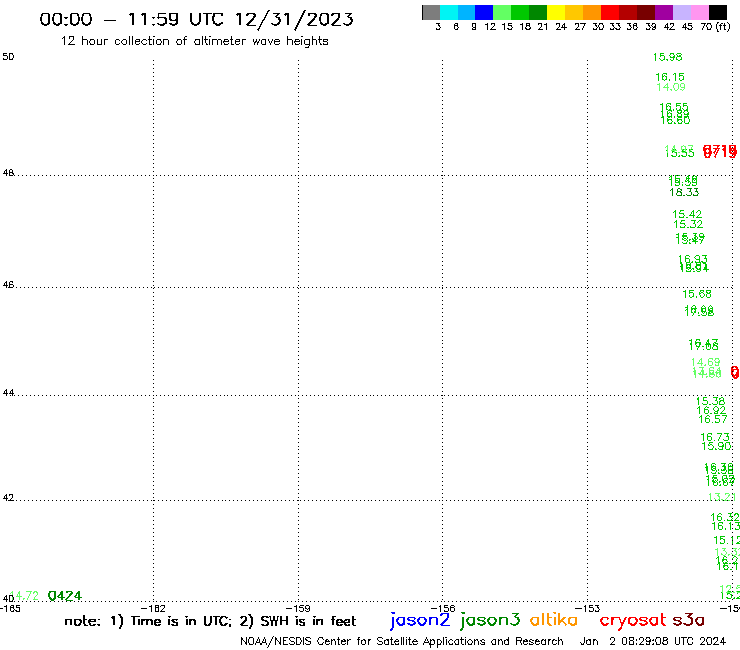Select the bold green 0424 time label

coord(65,596)
